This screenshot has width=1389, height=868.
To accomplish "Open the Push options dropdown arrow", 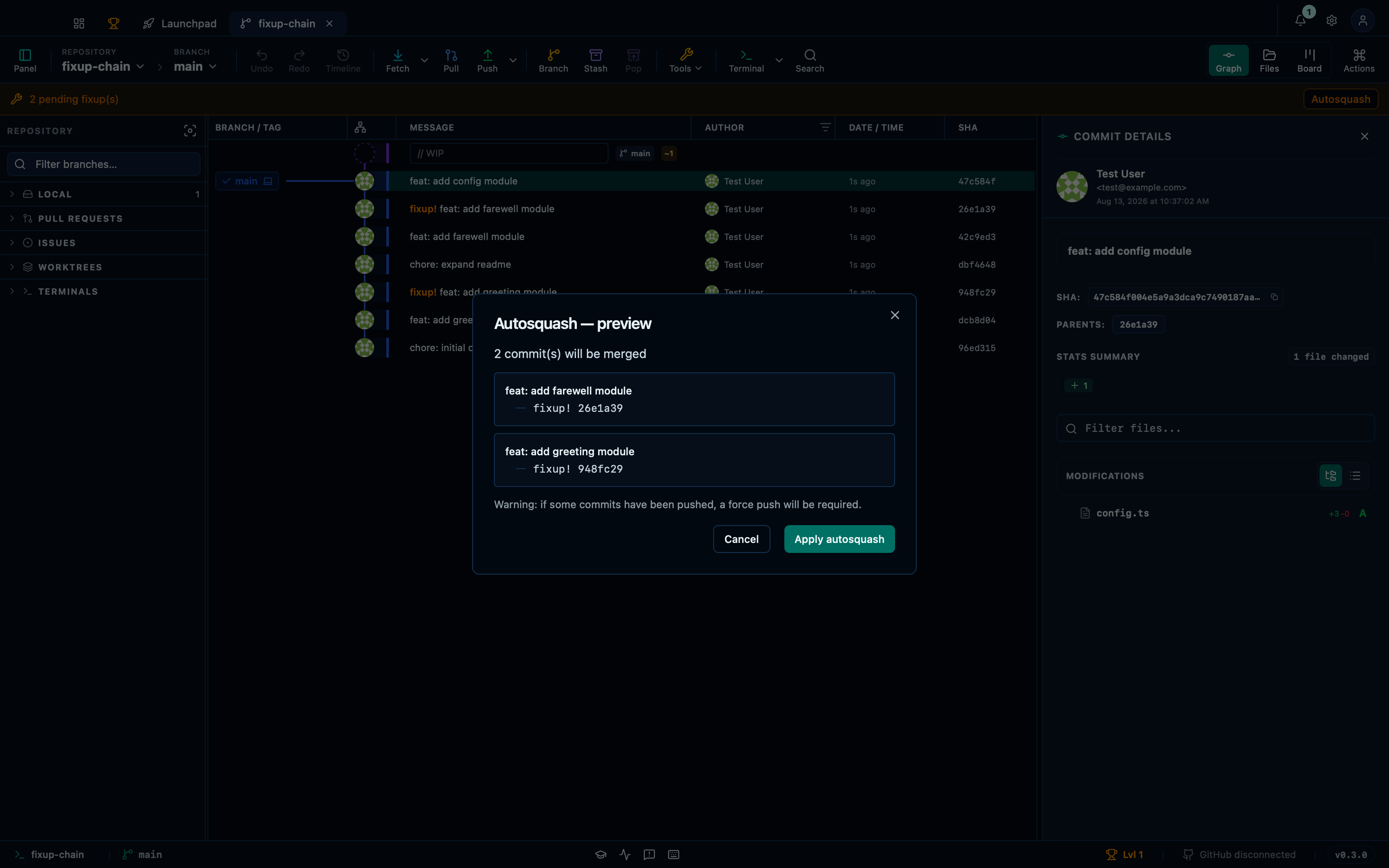I will (513, 60).
